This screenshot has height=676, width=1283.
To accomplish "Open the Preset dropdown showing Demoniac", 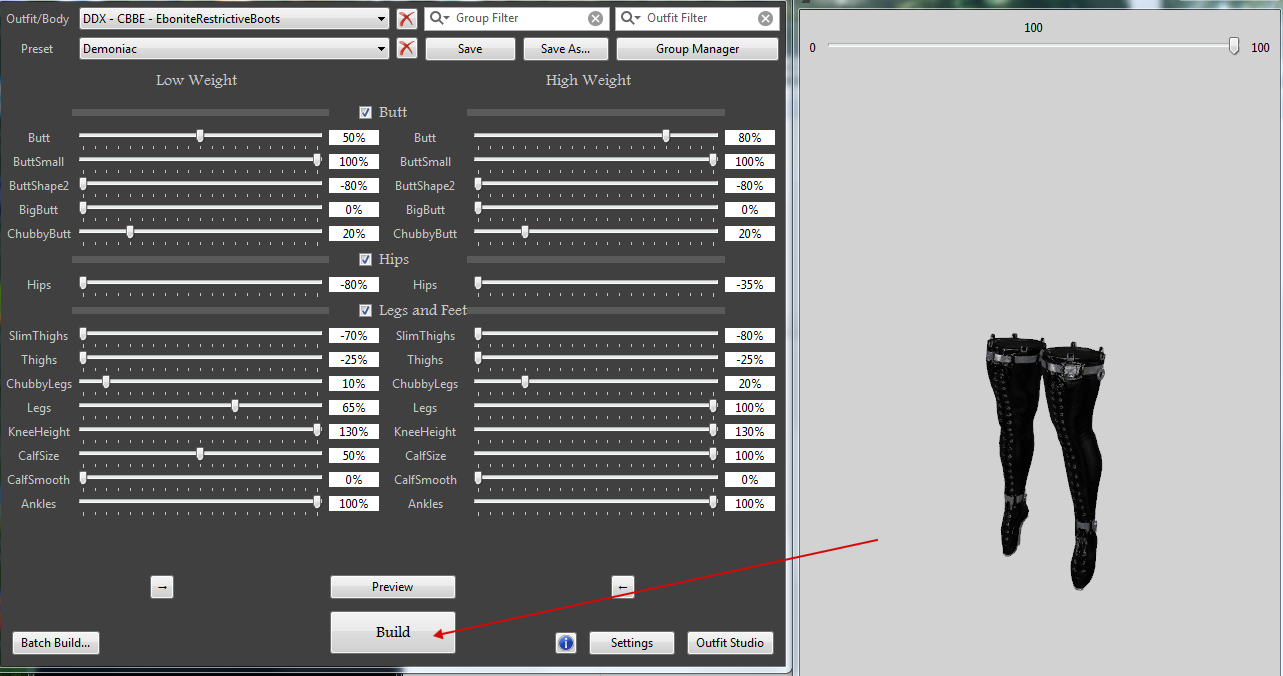I will [x=382, y=48].
